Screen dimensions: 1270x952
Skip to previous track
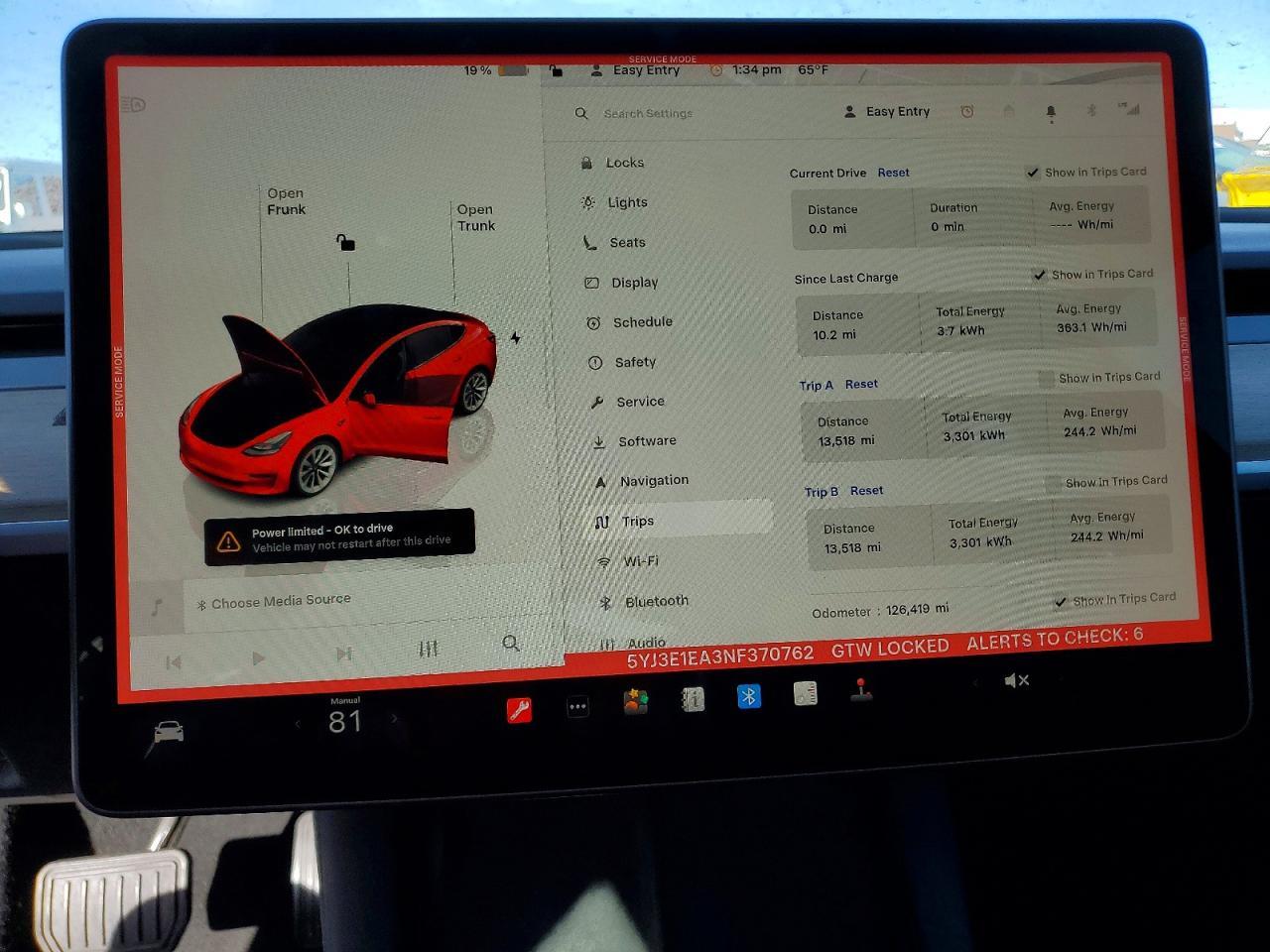pos(174,661)
